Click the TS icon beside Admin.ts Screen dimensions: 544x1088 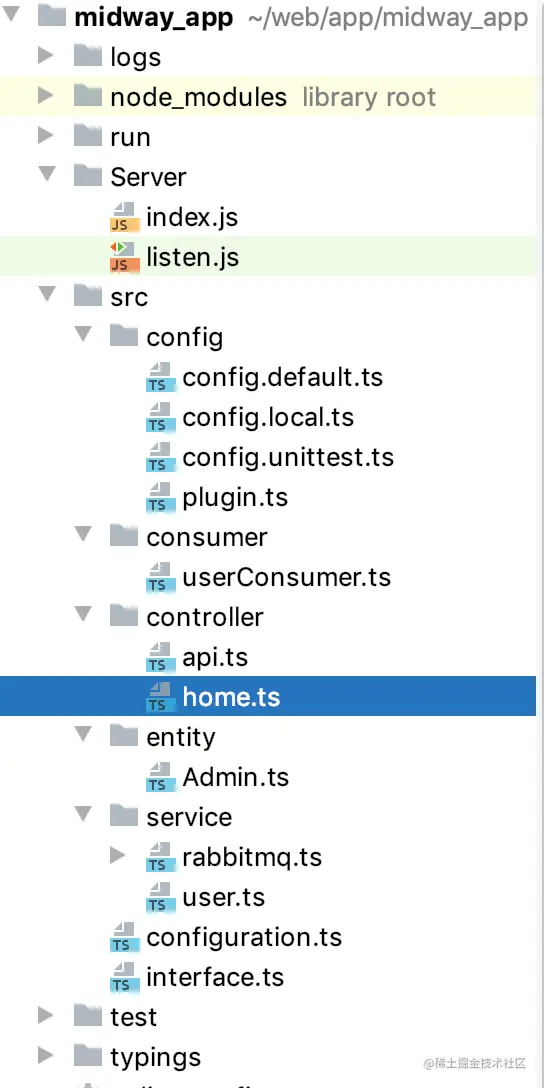pos(158,777)
